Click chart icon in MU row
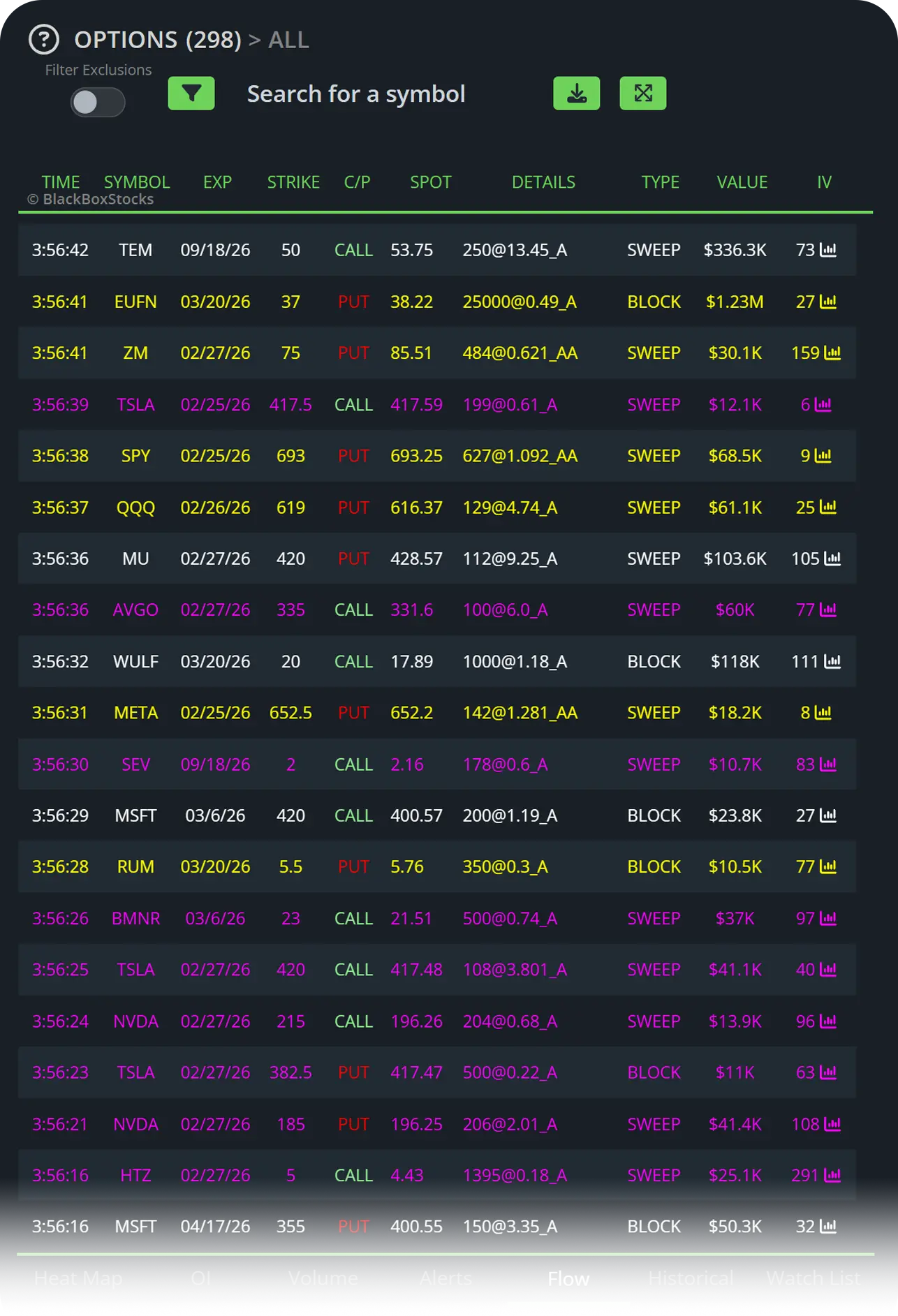Image resolution: width=898 pixels, height=1316 pixels. point(832,559)
